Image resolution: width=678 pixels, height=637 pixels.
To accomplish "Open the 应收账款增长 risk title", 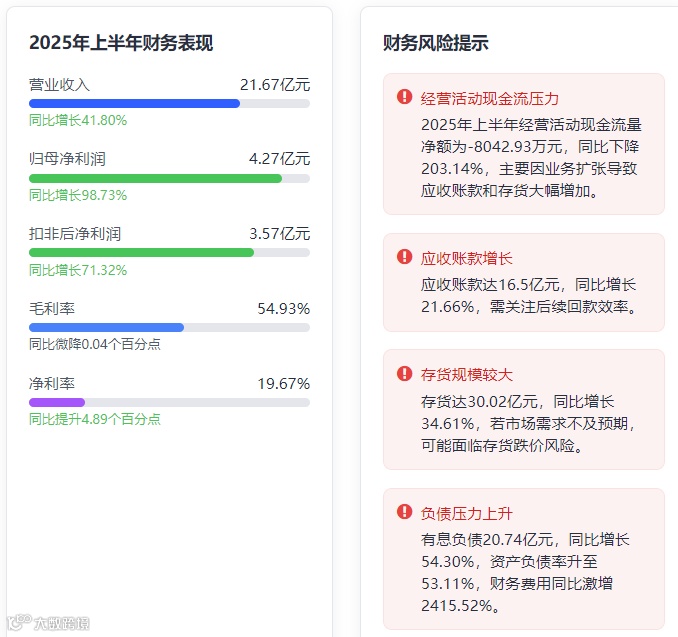I will pos(467,258).
